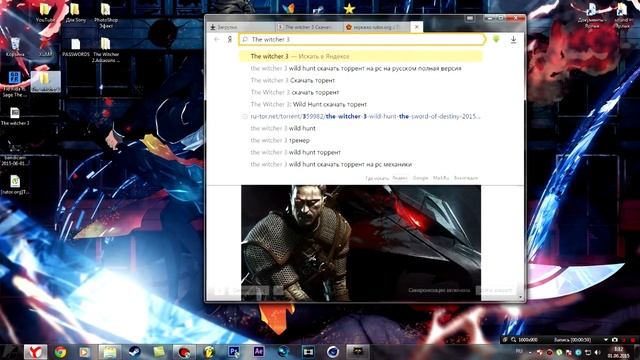Image resolution: width=640 pixels, height=360 pixels.
Task: Switch to the Загрузки tab
Action: (x=241, y=27)
